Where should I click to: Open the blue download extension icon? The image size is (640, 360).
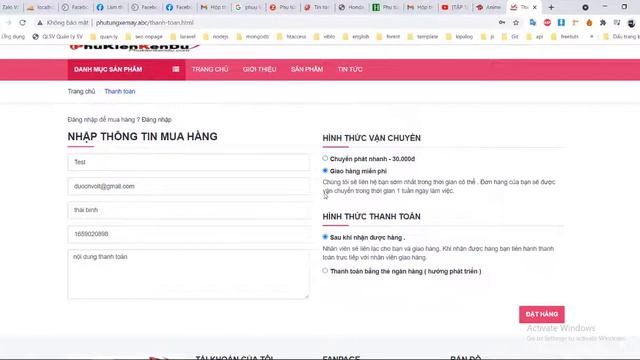(x=561, y=23)
